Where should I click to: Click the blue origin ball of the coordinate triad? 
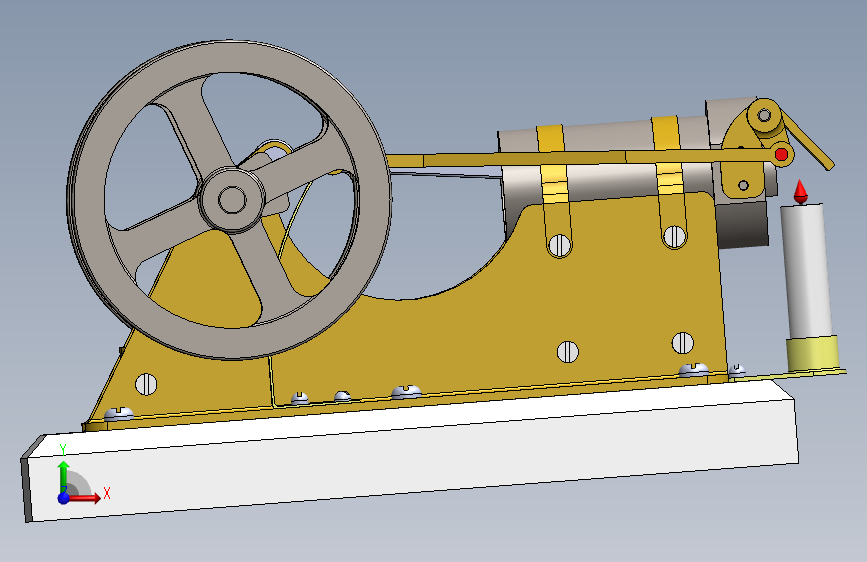click(64, 497)
